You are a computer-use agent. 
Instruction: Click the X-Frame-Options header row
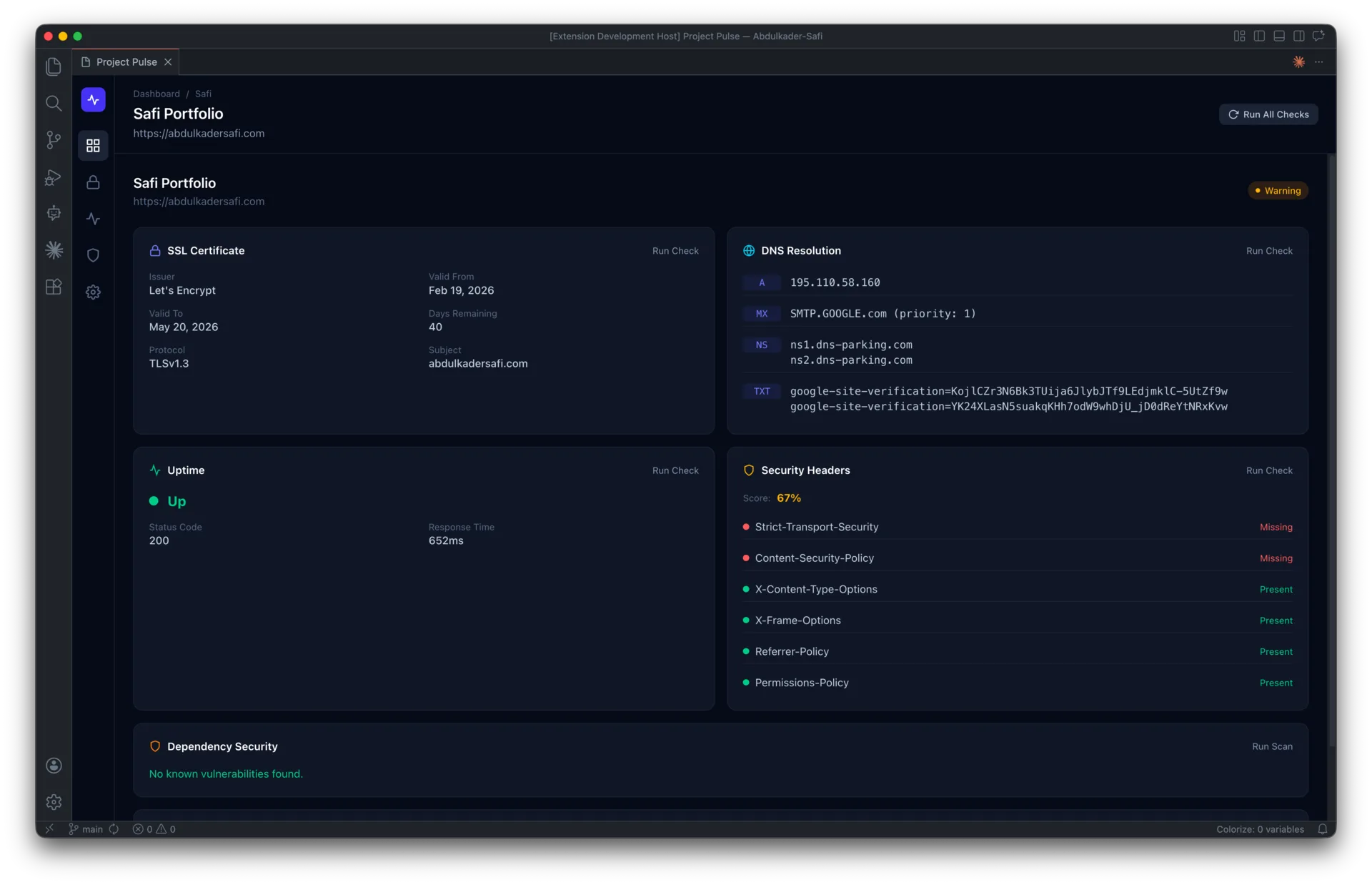[1018, 621]
